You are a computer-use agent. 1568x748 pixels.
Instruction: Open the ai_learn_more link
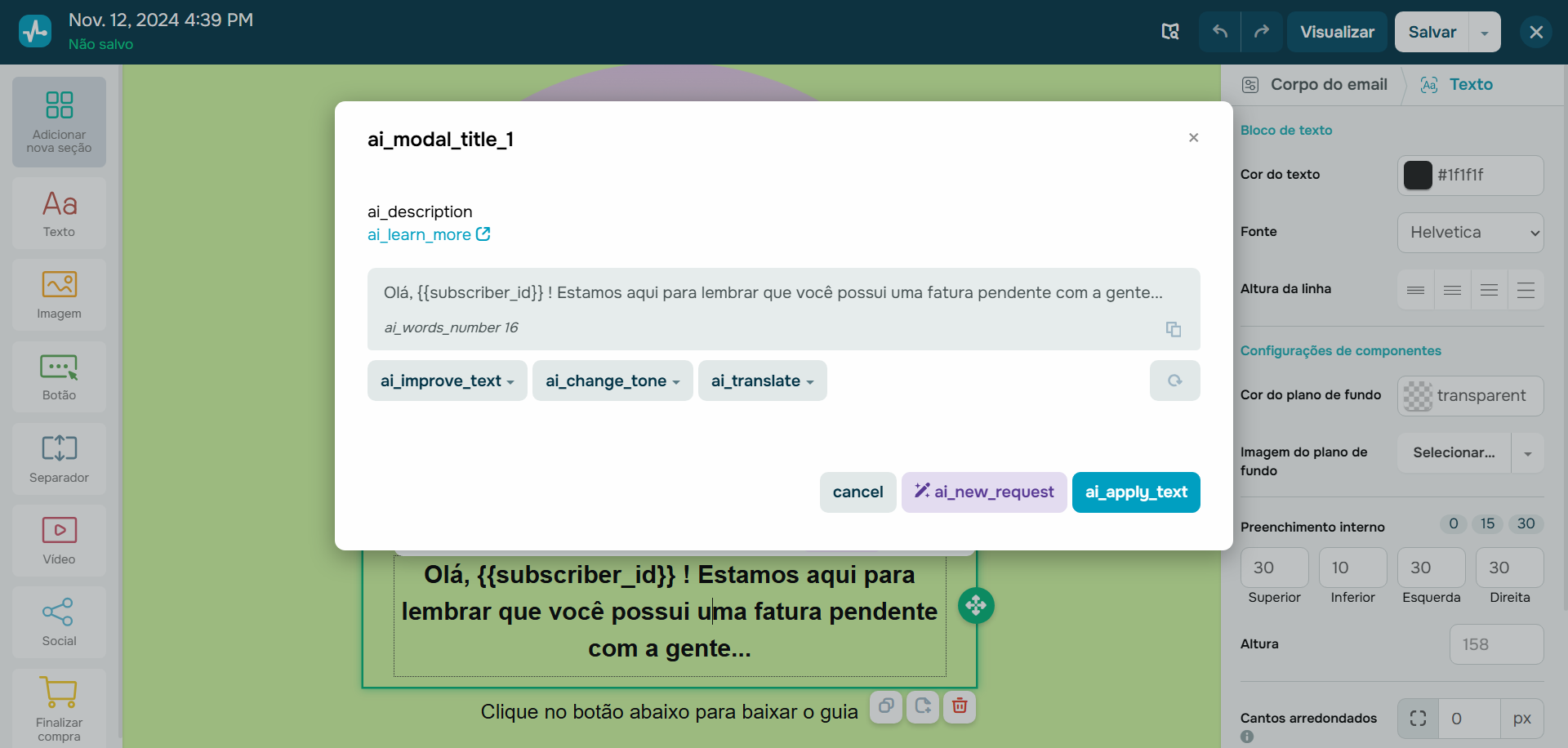pos(428,234)
